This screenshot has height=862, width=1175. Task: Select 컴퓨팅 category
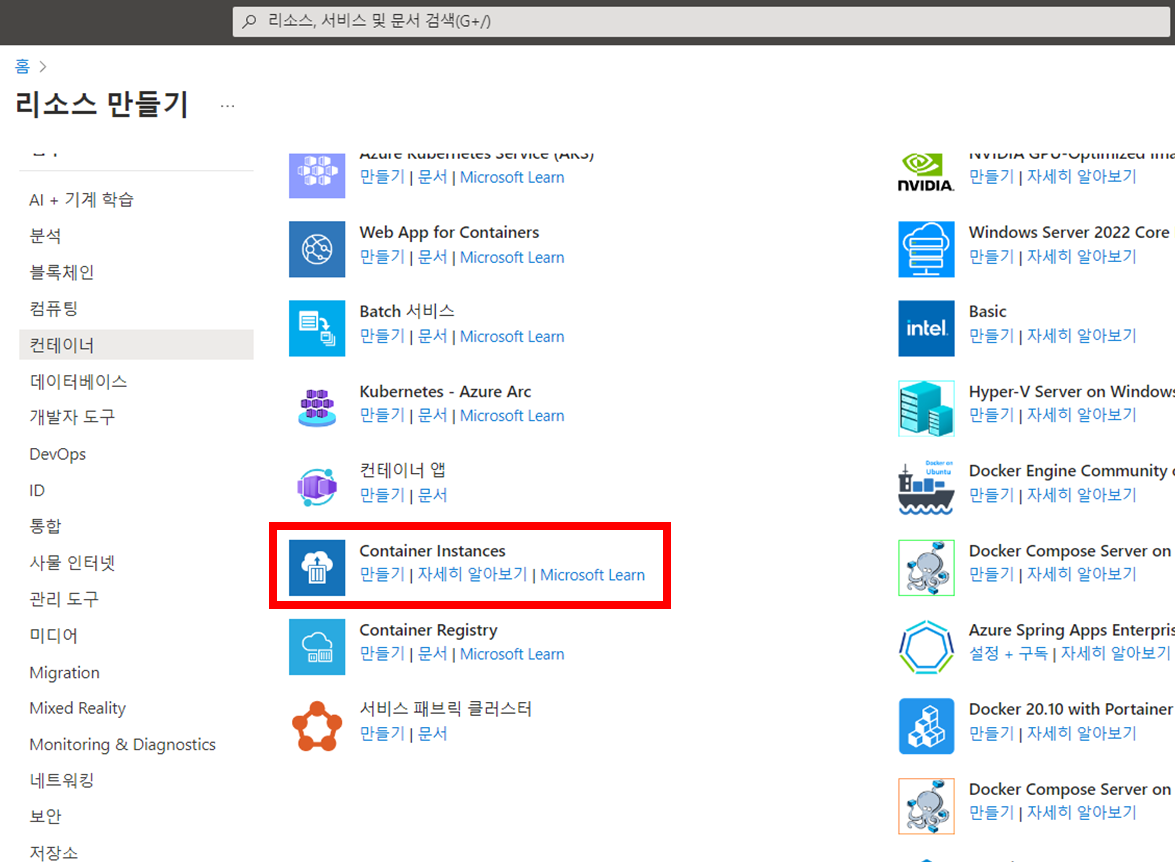[x=136, y=308]
